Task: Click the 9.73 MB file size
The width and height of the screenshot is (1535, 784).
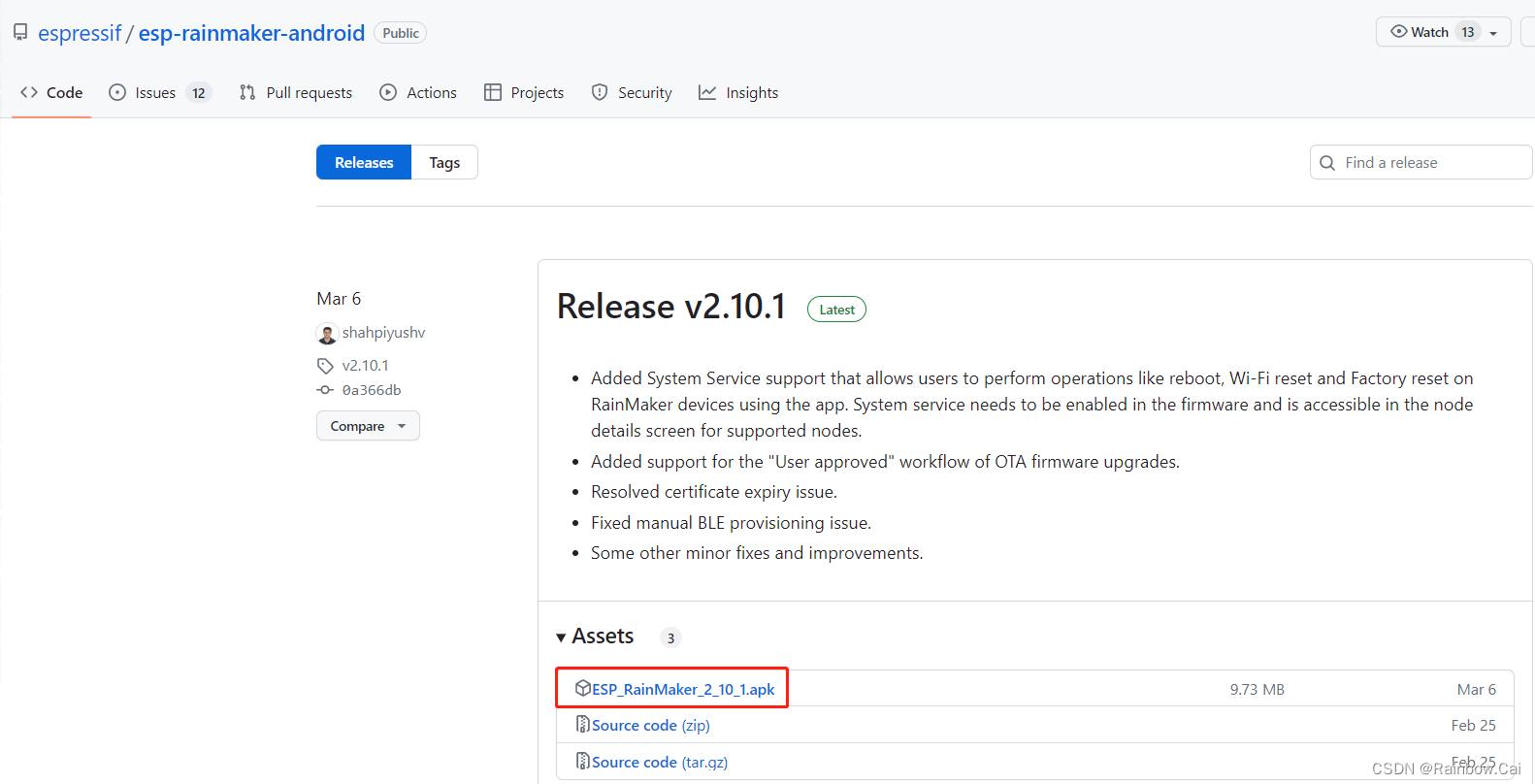Action: pos(1257,689)
